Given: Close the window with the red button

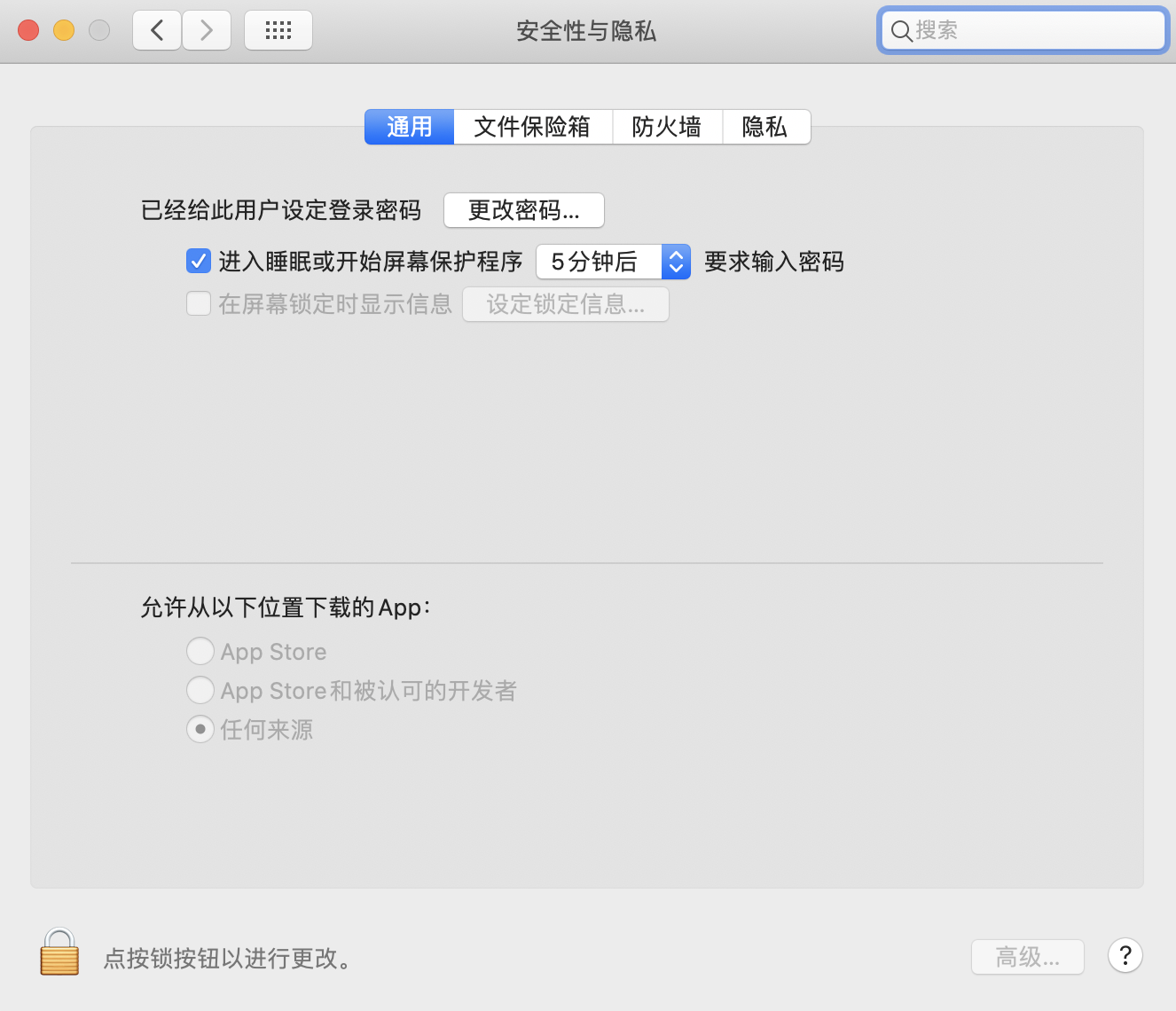Looking at the screenshot, I should (x=28, y=30).
